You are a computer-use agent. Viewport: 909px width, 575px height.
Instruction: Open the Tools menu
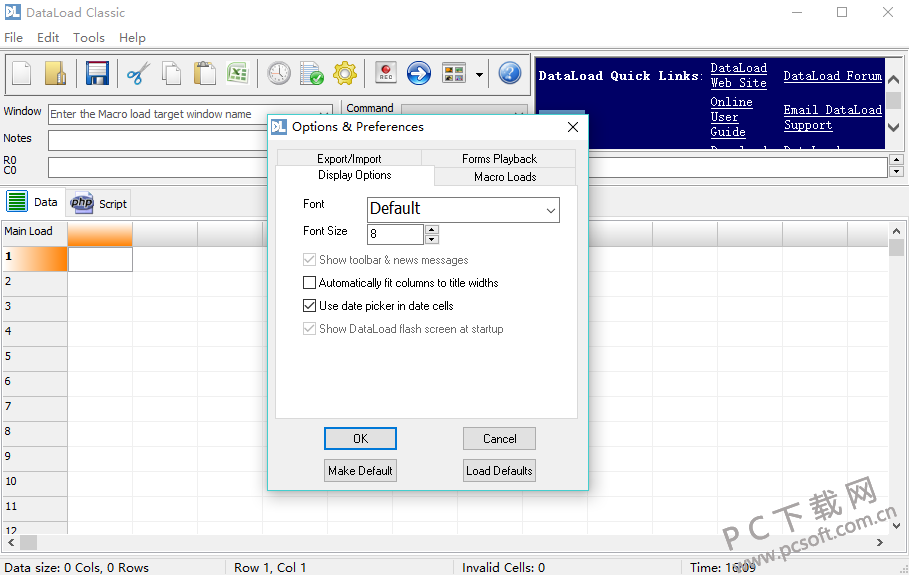(x=88, y=37)
